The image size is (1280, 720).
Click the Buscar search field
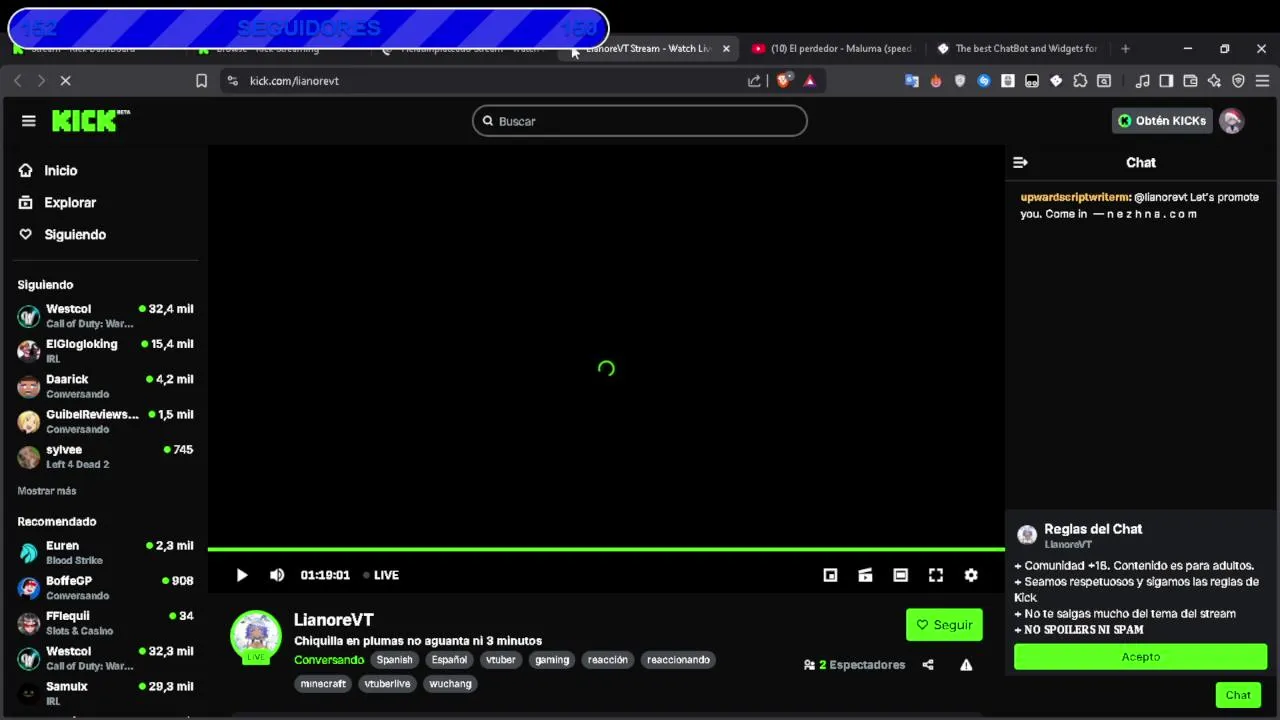pyautogui.click(x=640, y=121)
